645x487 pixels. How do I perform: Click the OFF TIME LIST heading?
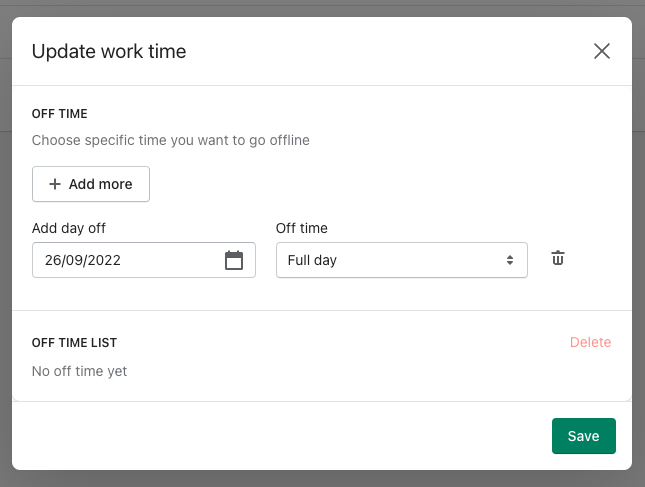click(74, 343)
